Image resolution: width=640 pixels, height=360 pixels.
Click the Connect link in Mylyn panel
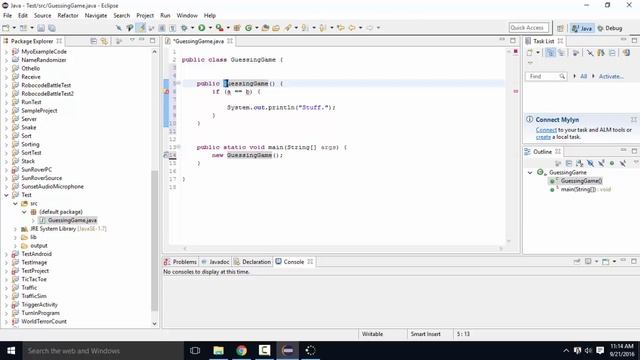coord(546,130)
